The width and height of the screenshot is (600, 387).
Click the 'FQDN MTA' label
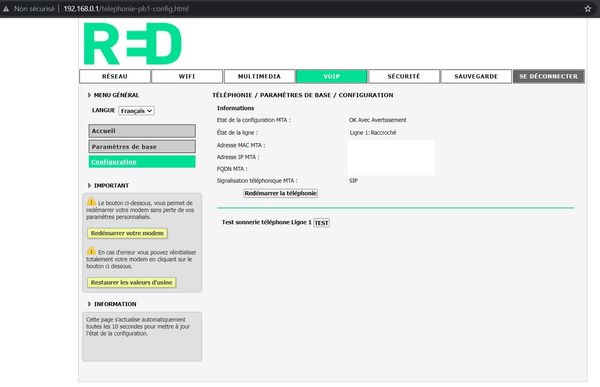click(x=232, y=169)
